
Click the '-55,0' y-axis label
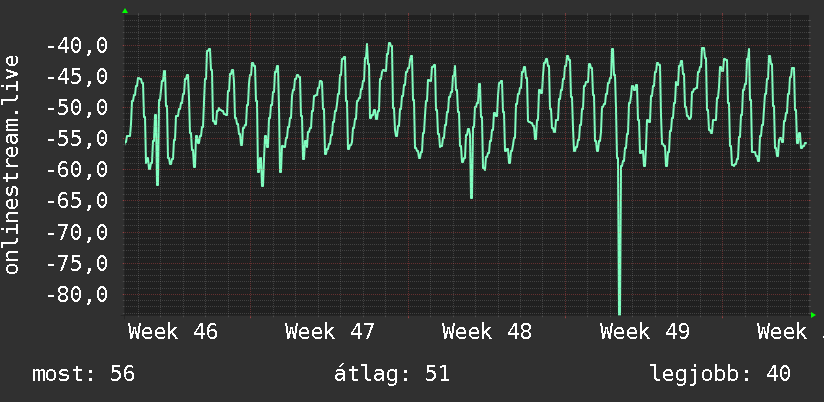77,139
